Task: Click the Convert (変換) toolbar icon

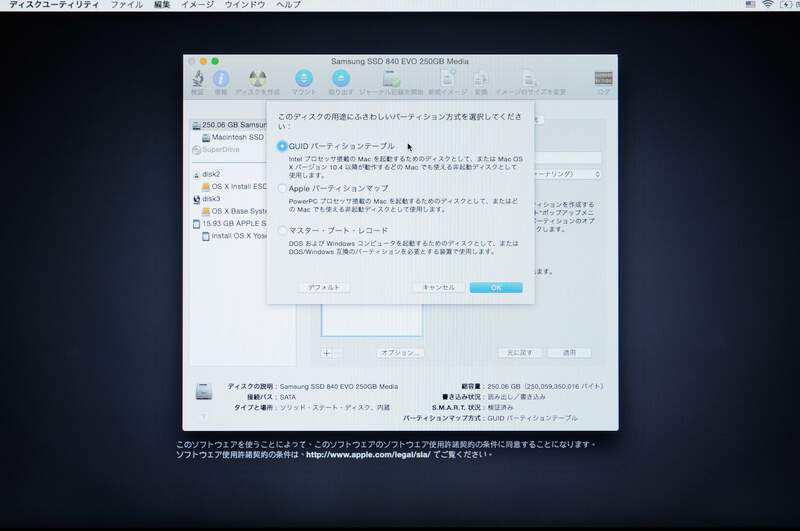Action: coord(481,79)
